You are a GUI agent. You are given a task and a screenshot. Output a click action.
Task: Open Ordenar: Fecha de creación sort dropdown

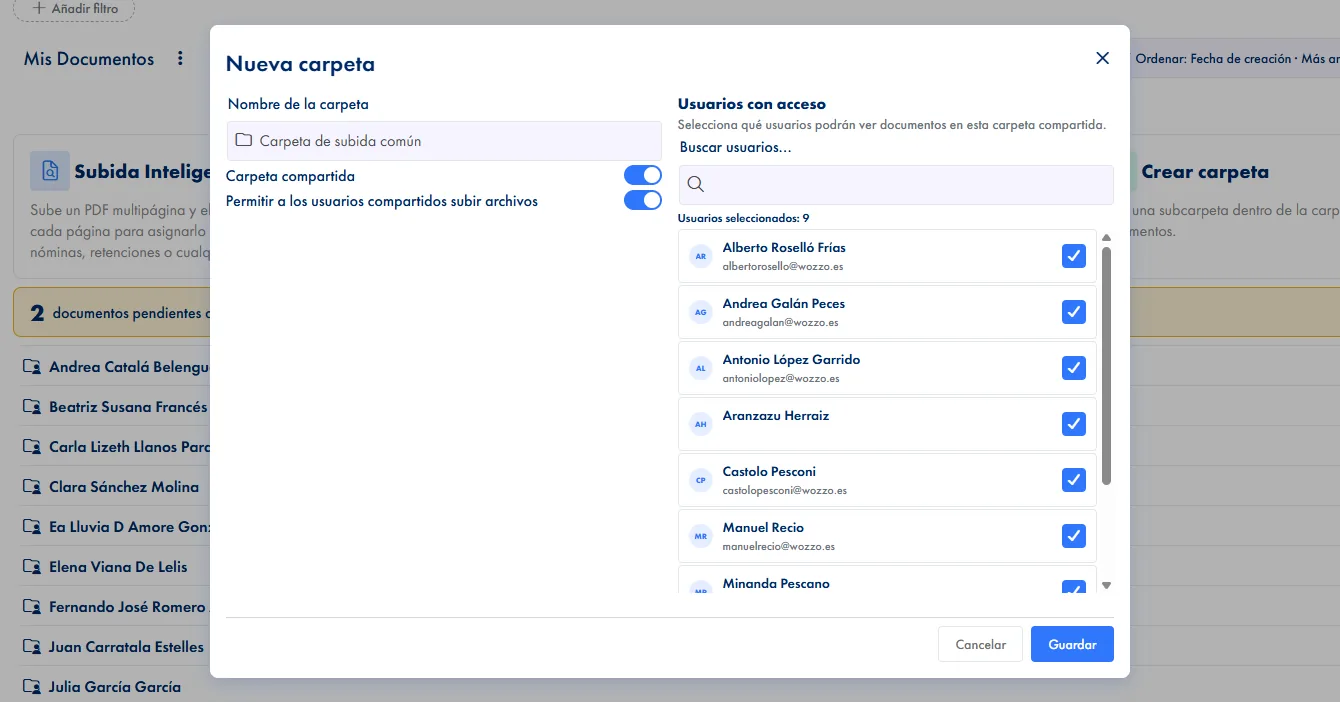click(1234, 59)
